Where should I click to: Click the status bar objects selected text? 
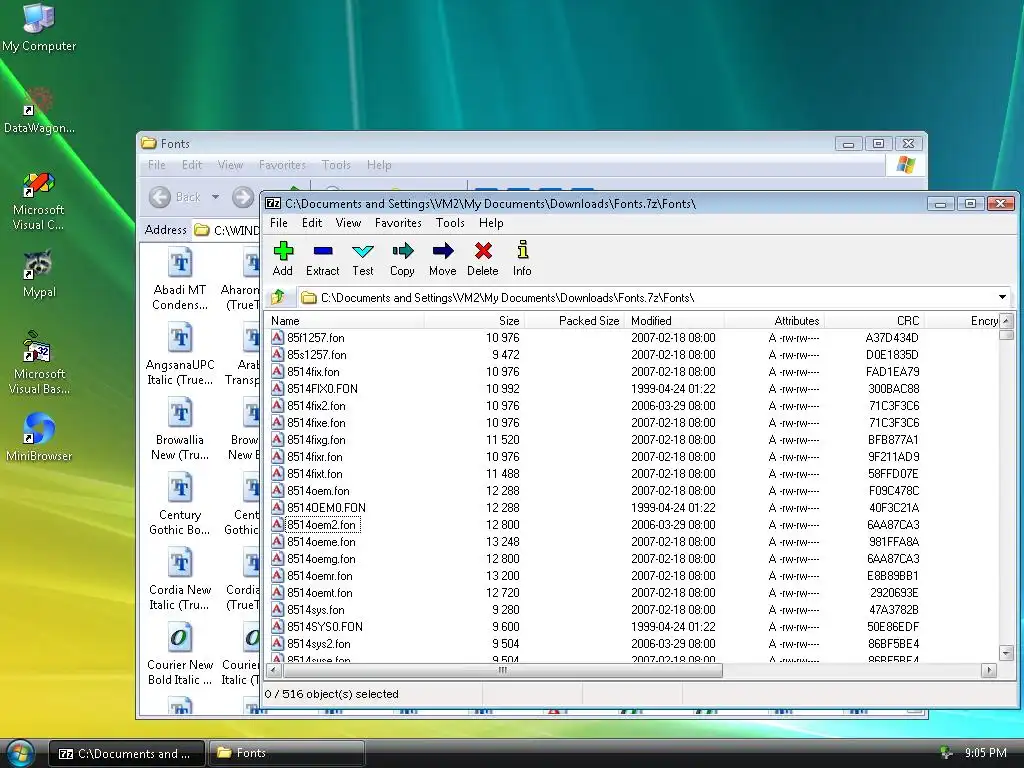[332, 694]
